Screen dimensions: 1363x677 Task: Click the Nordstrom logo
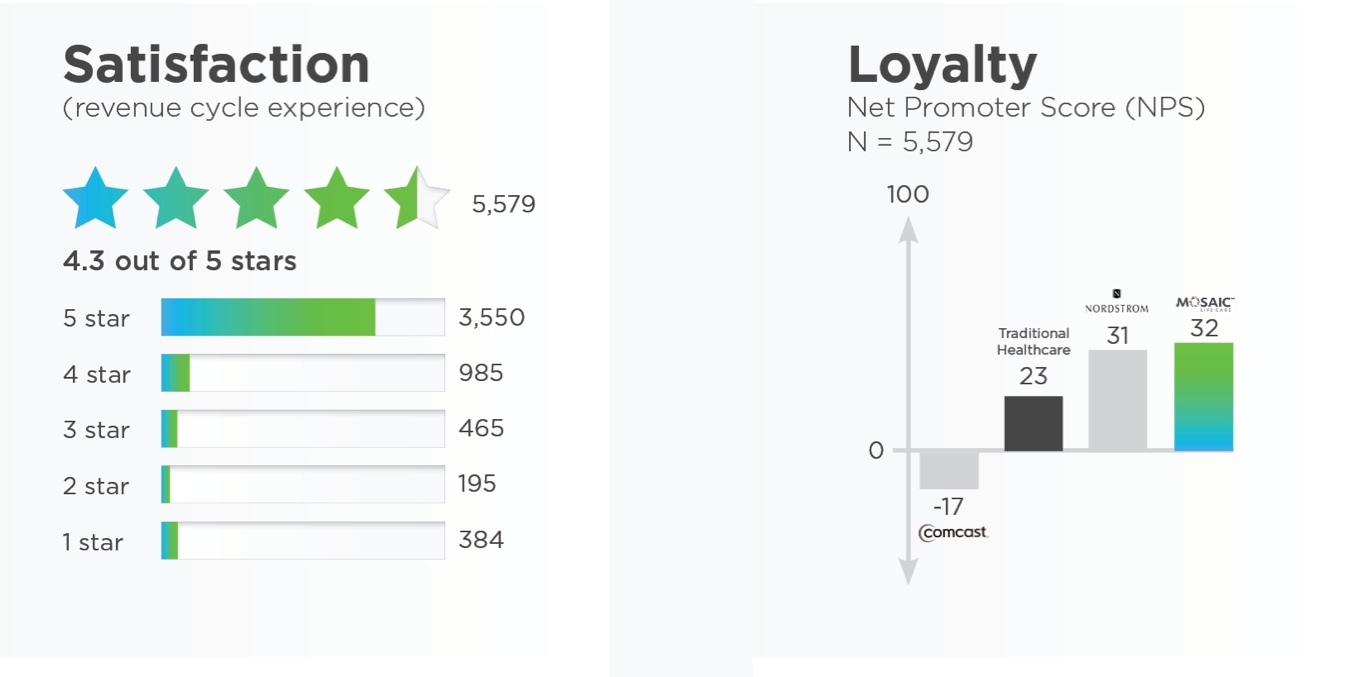tap(1117, 304)
